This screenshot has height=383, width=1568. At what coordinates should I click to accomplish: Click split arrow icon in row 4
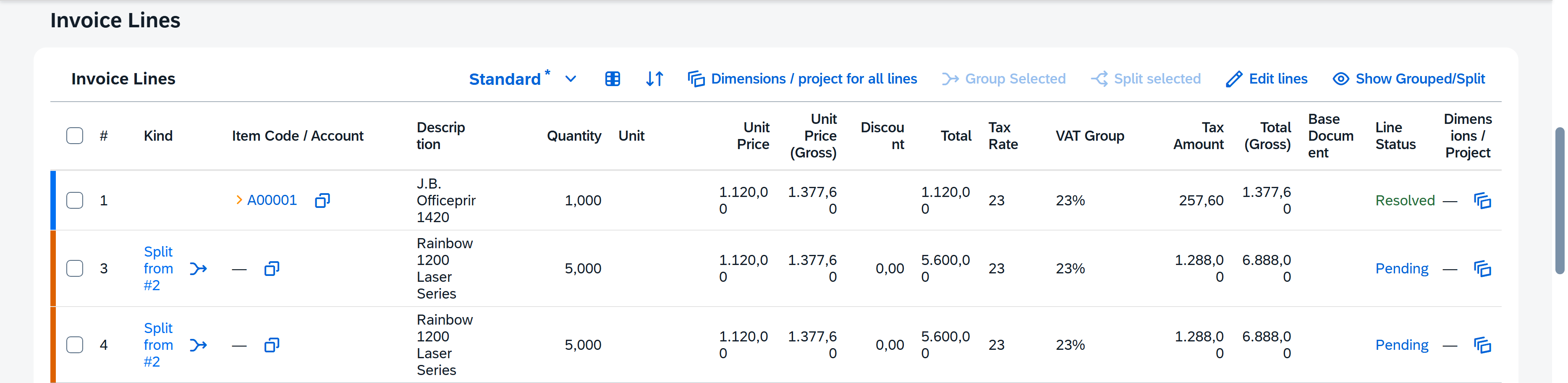[x=199, y=345]
